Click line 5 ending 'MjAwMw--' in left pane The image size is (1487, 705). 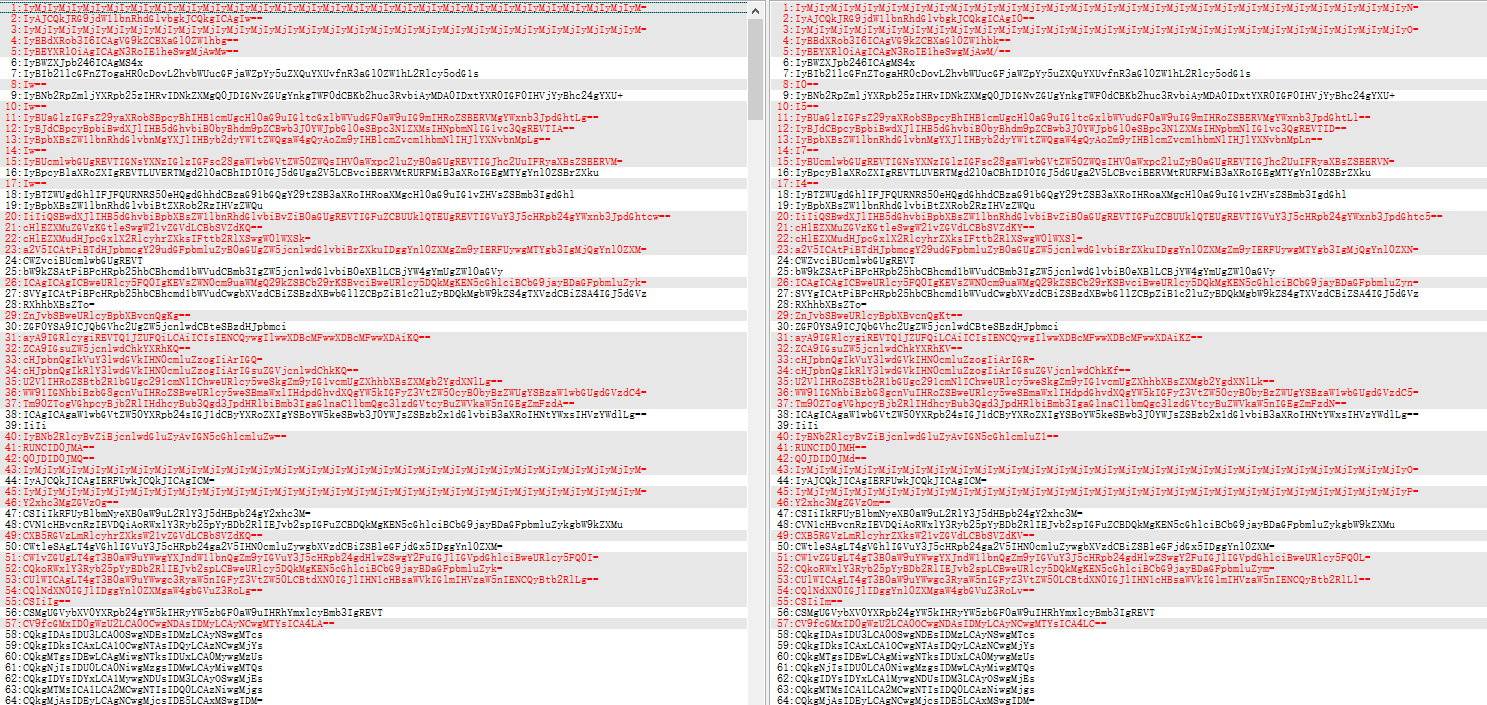pos(132,51)
